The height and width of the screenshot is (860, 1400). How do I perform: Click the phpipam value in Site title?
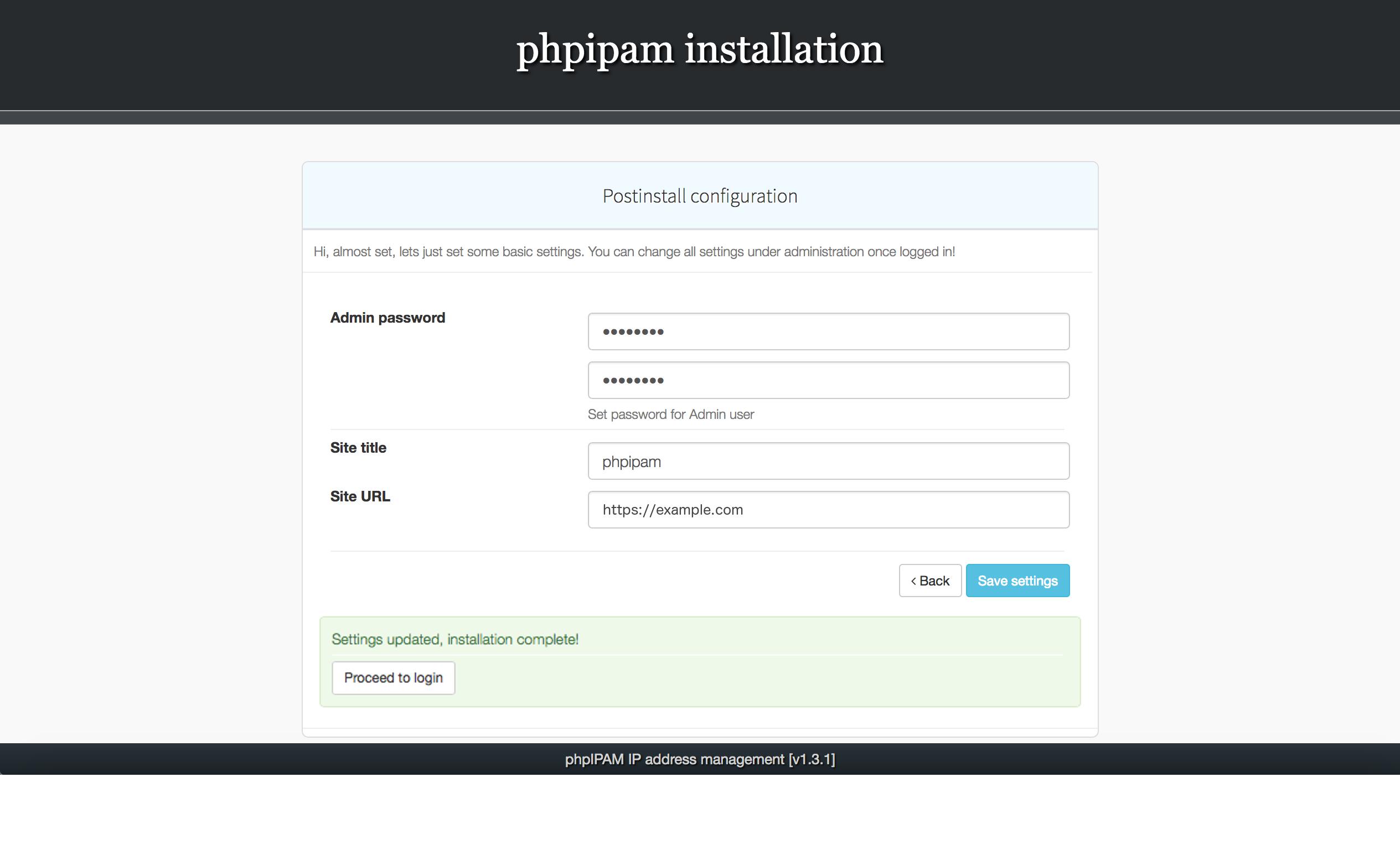pos(631,462)
